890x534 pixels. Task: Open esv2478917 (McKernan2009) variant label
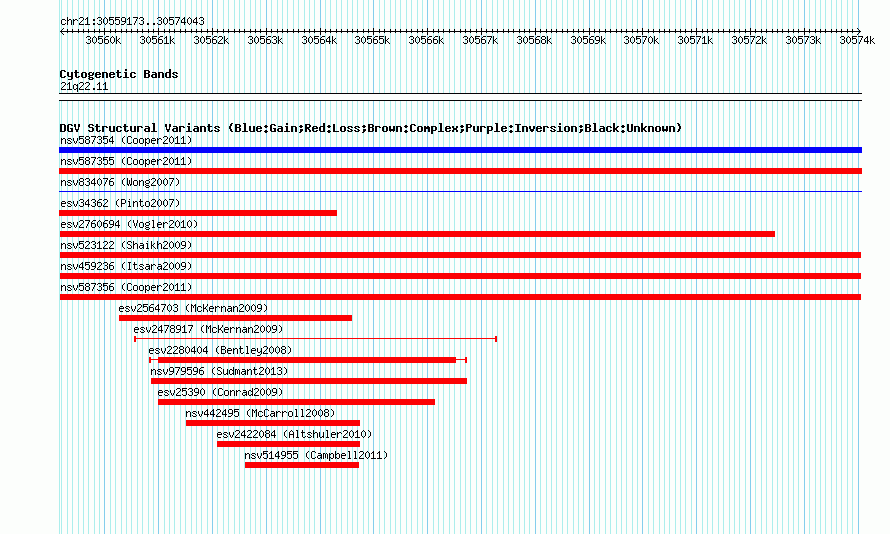(208, 329)
